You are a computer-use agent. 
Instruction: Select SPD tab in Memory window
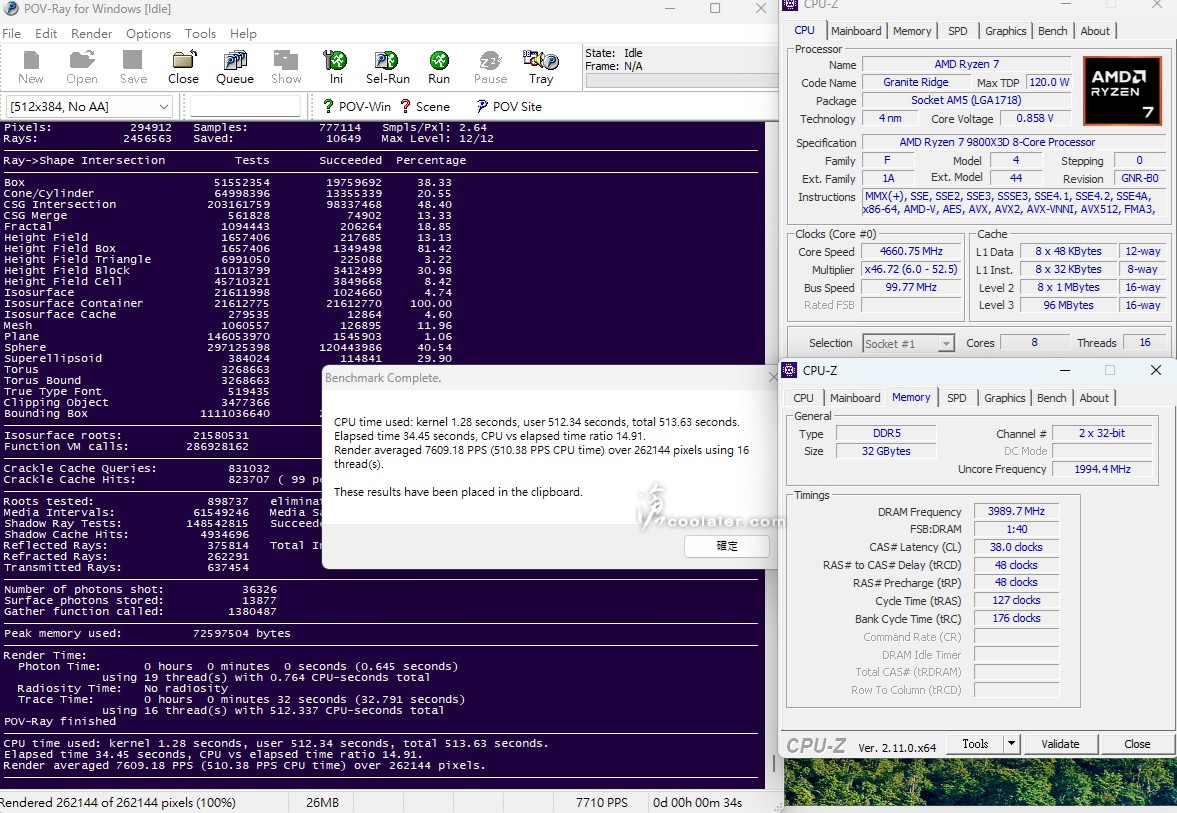point(956,398)
